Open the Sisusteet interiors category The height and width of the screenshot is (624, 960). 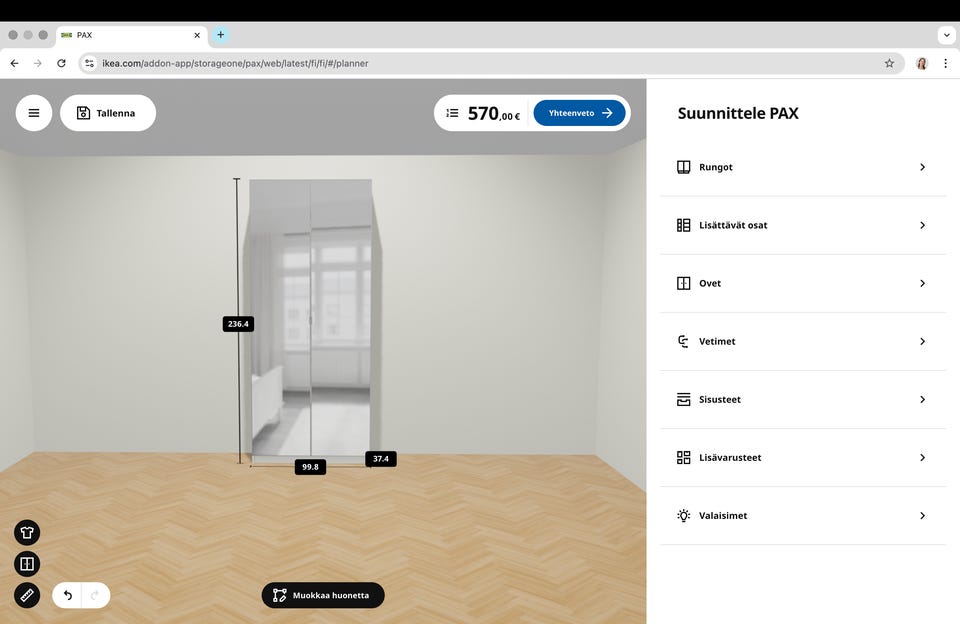(x=803, y=400)
